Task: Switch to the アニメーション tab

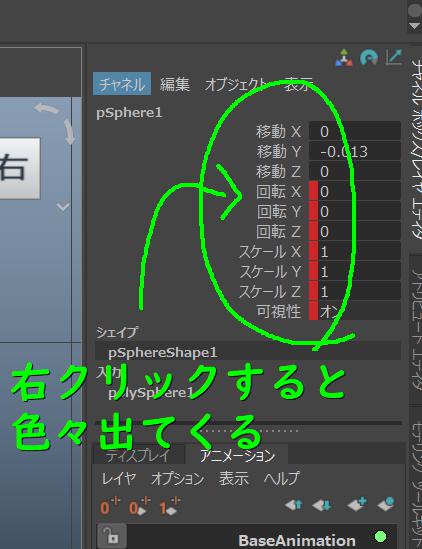Action: [x=237, y=455]
